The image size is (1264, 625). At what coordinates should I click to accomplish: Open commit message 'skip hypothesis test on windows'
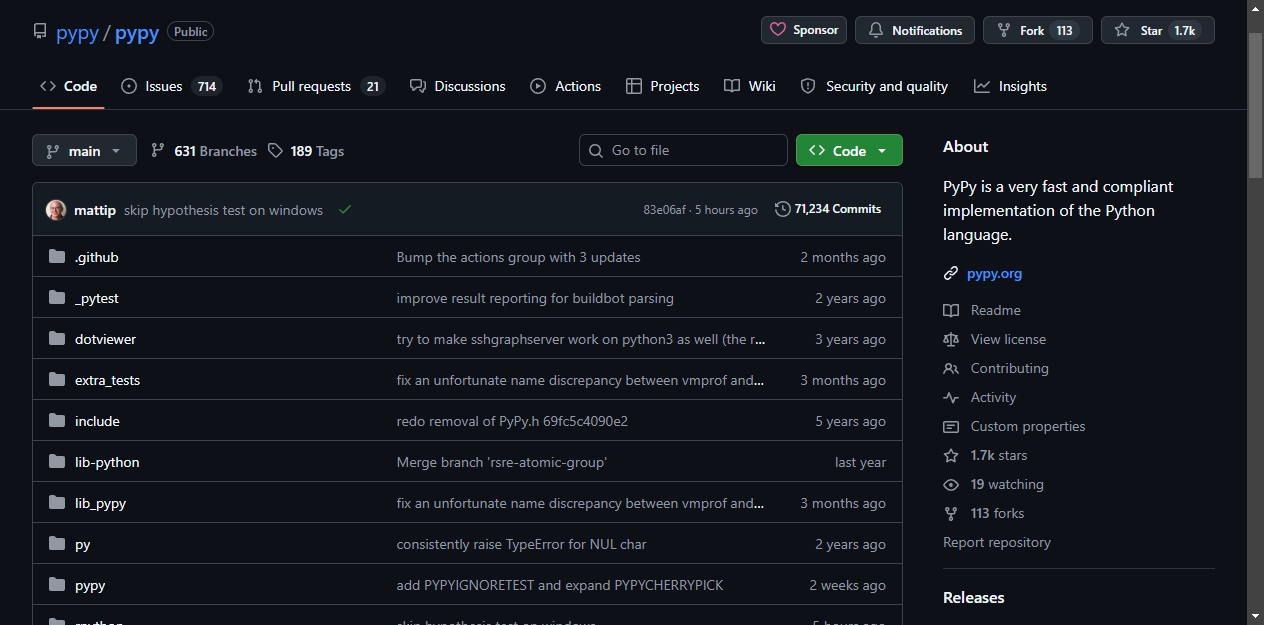[x=223, y=210]
